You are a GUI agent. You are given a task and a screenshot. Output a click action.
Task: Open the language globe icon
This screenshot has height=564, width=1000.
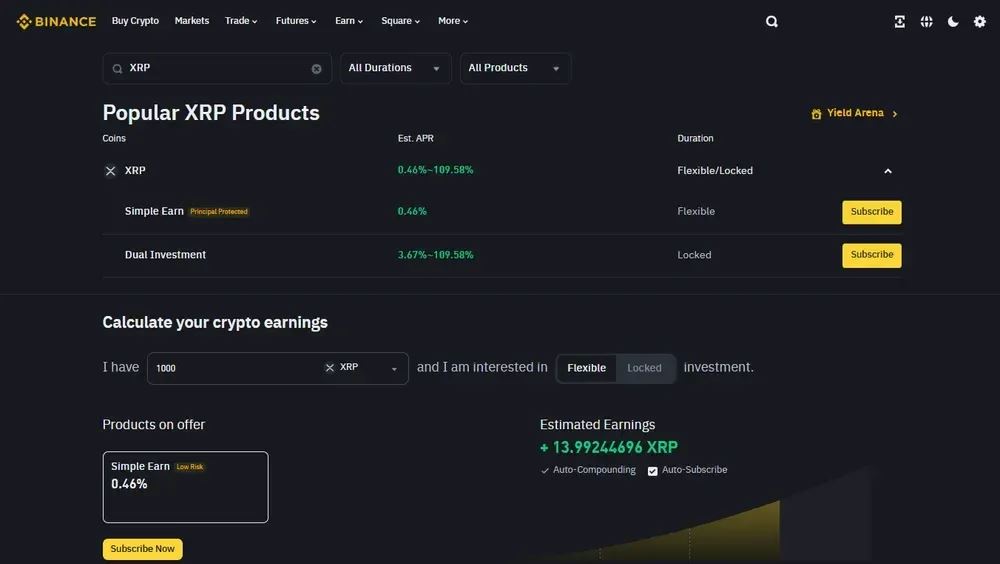[x=927, y=21]
